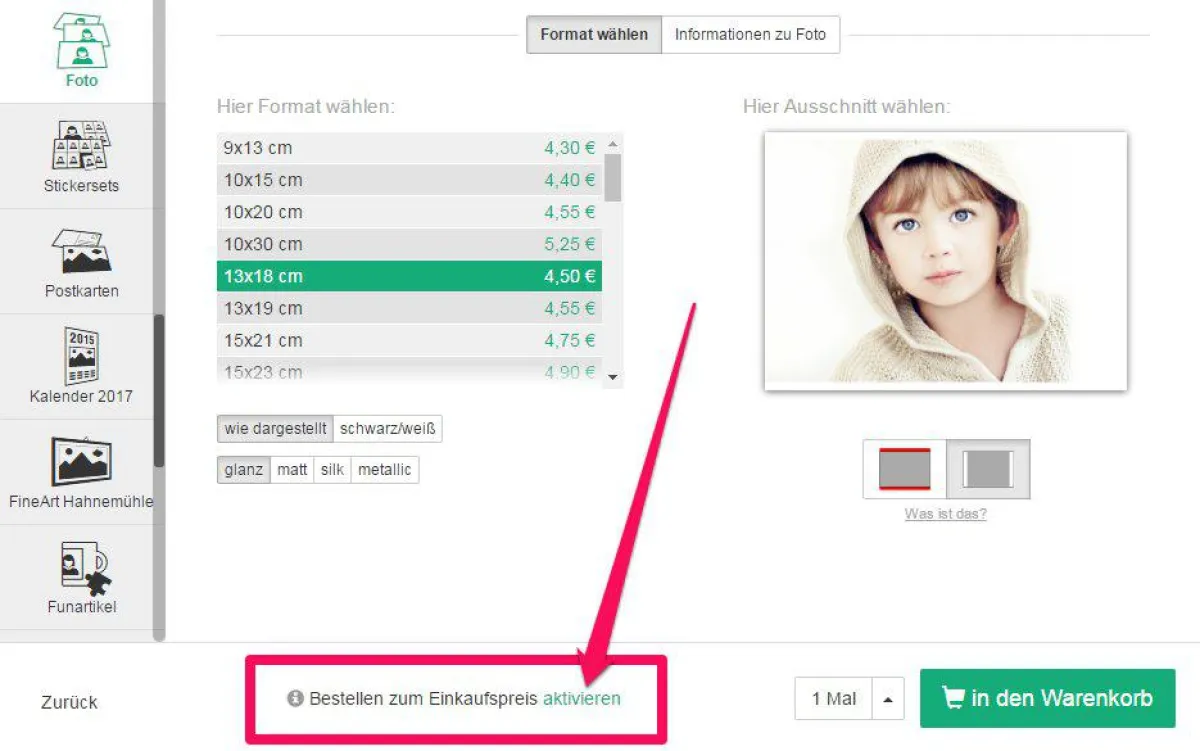
Task: Click the scroll-down arrow of the format list
Action: coord(612,378)
